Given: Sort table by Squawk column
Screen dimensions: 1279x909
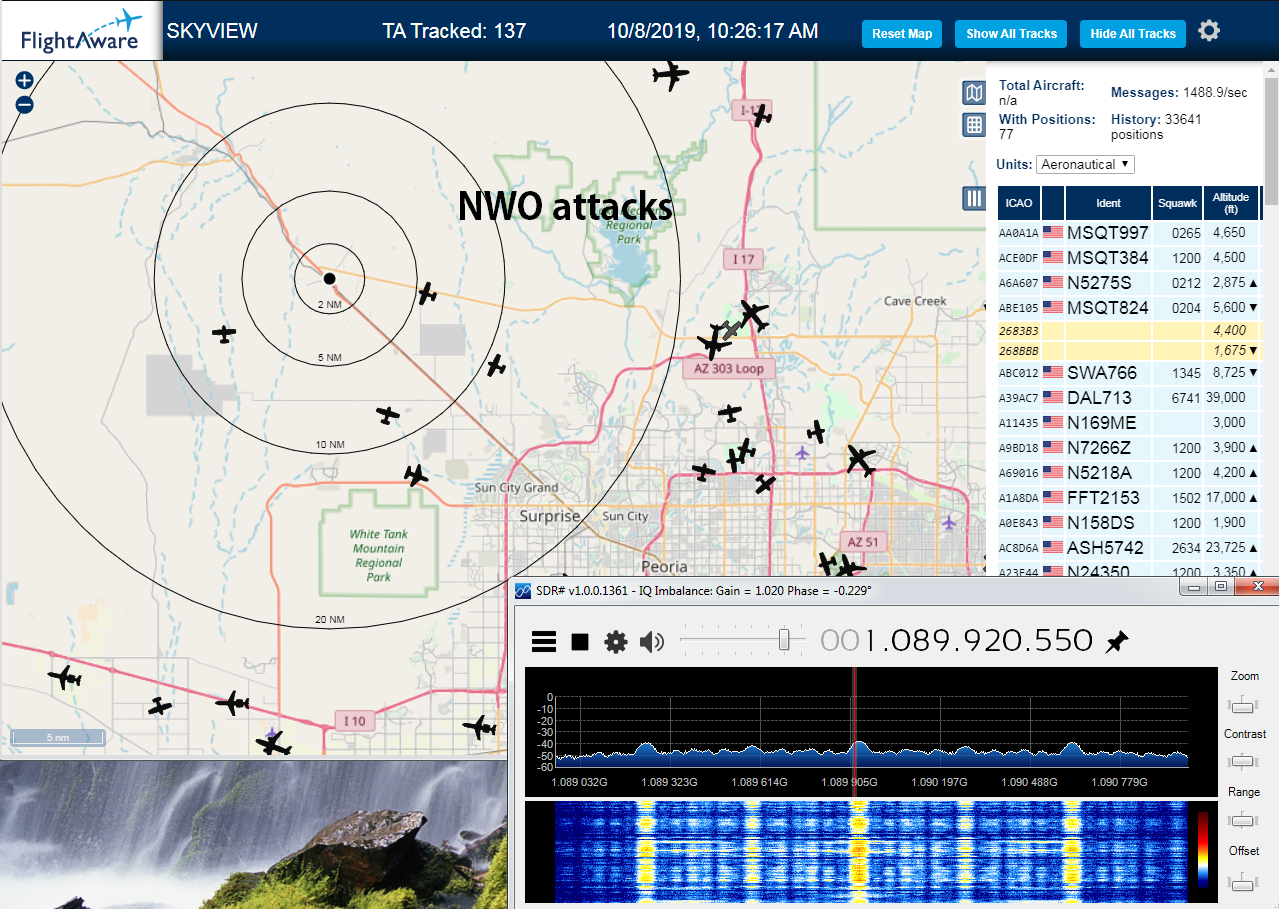Looking at the screenshot, I should pos(1177,203).
